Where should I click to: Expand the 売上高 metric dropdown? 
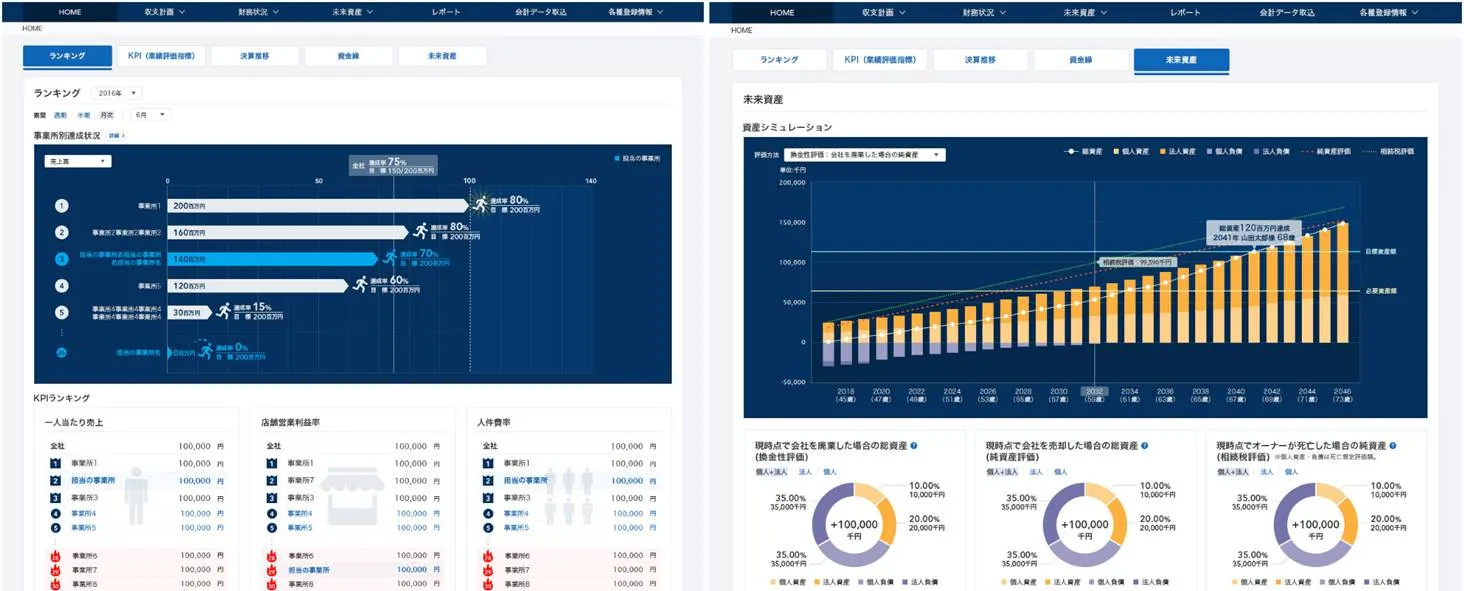coord(77,161)
